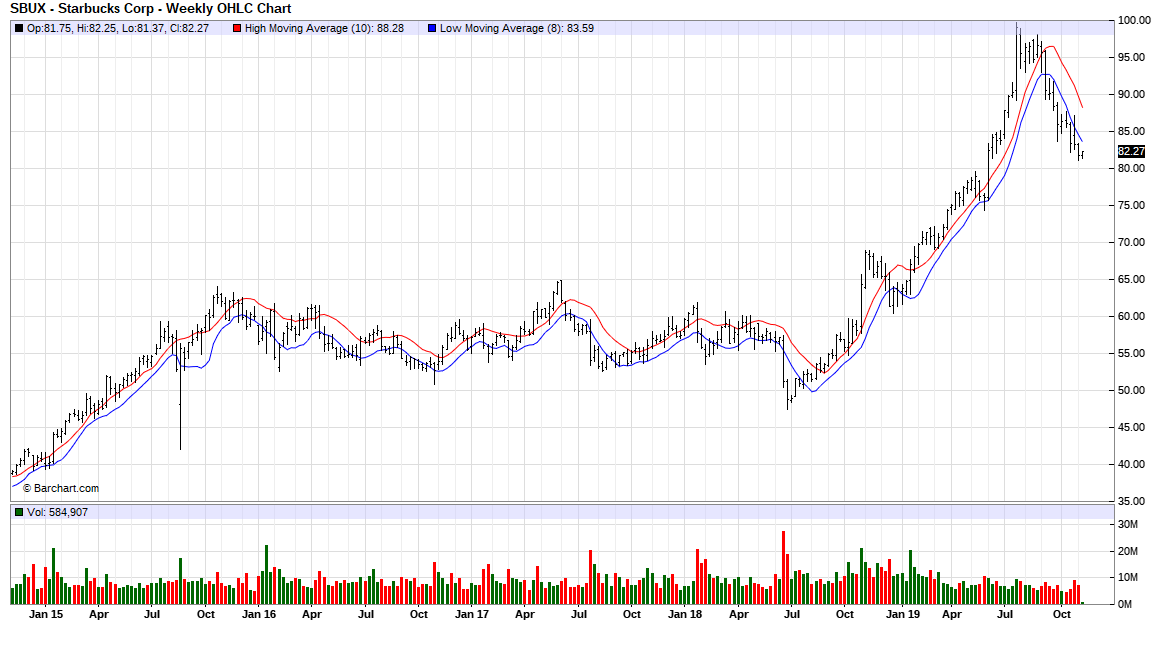Click the 100.00 price axis label
The height and width of the screenshot is (645, 1156).
(1133, 20)
